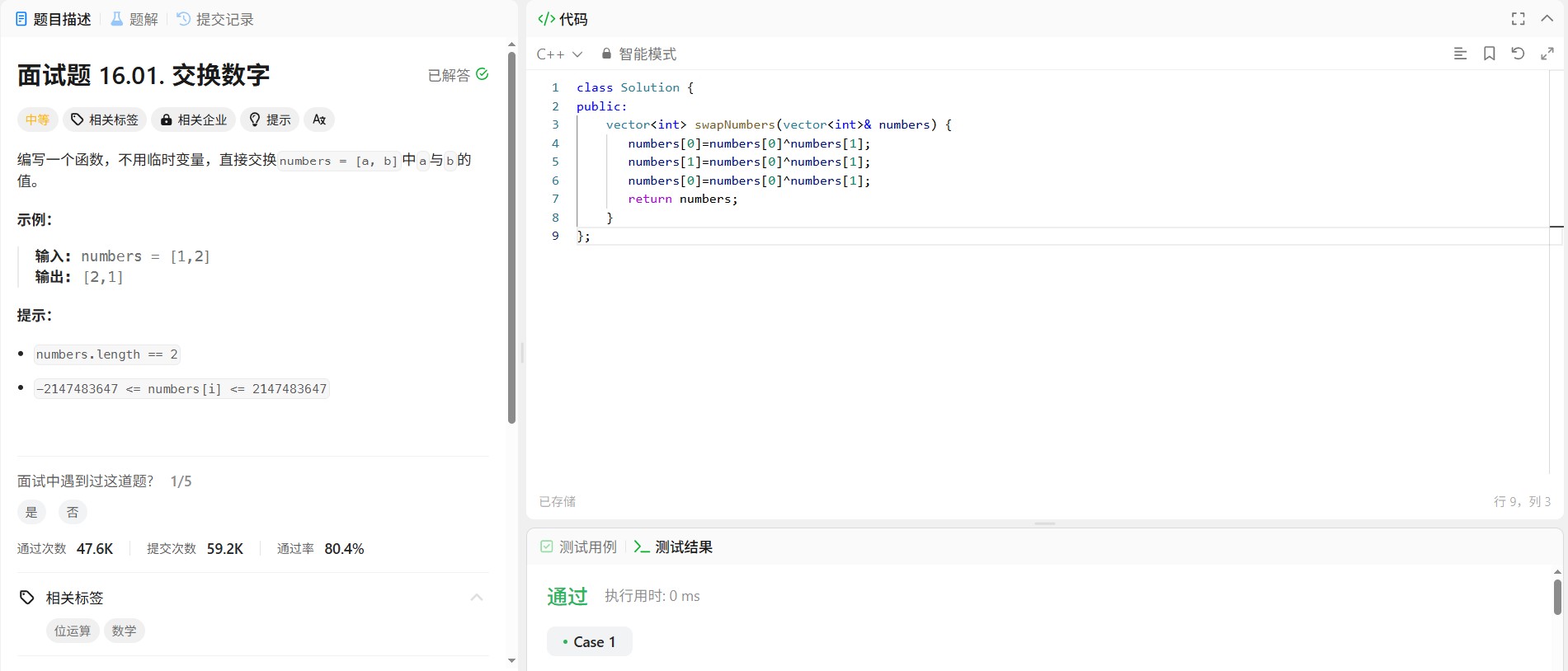Click the vertical panel divider handle
The width and height of the screenshot is (1568, 671).
[522, 353]
